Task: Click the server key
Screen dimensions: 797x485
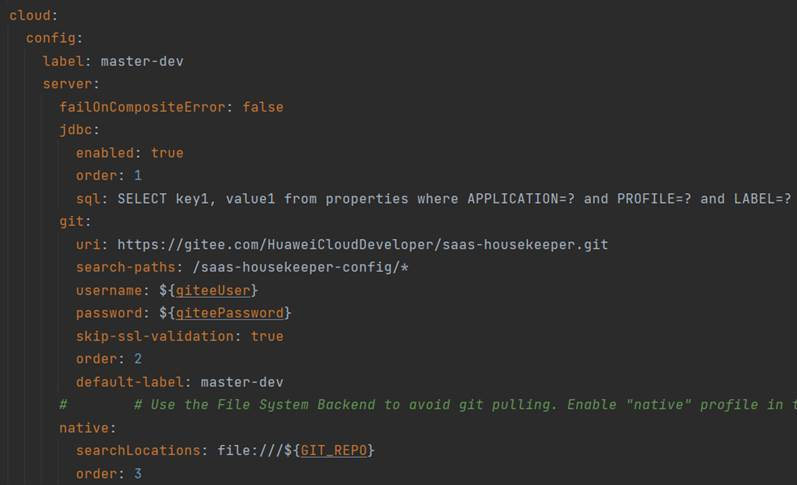Action: [68, 84]
